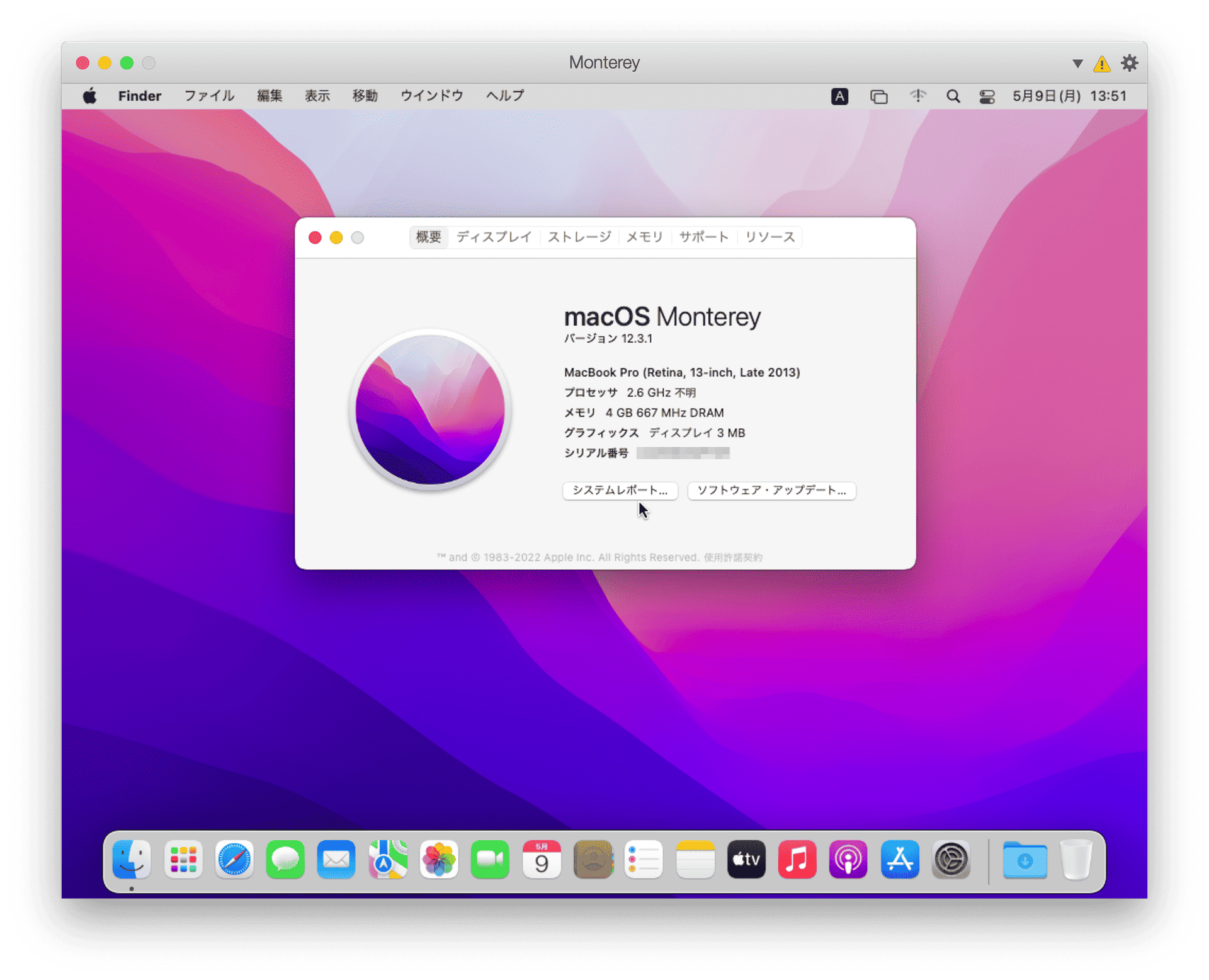Open the Trash in the Dock
Screen dimensions: 1209x980
(x=1076, y=859)
